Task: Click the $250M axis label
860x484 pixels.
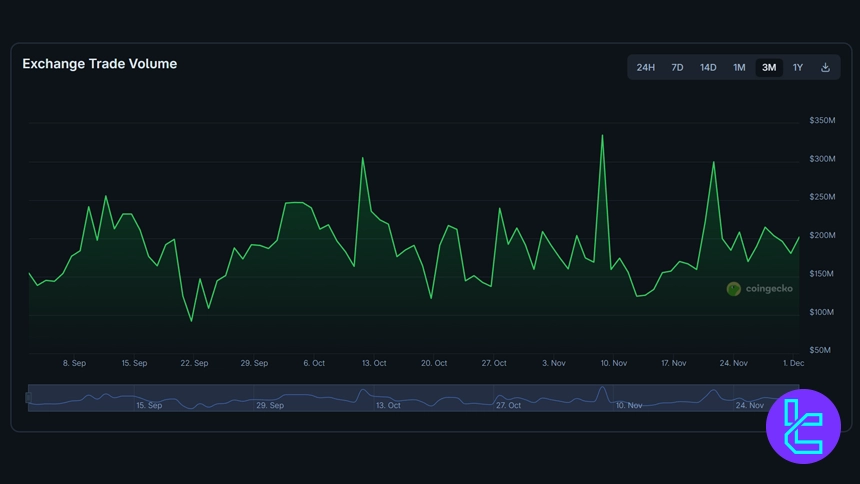Action: point(822,196)
